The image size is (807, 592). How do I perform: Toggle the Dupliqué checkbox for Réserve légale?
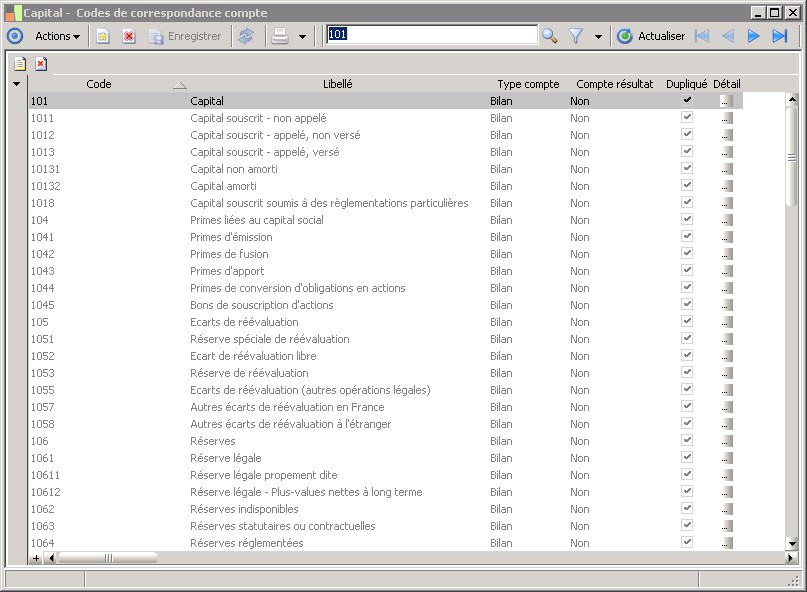[x=686, y=458]
